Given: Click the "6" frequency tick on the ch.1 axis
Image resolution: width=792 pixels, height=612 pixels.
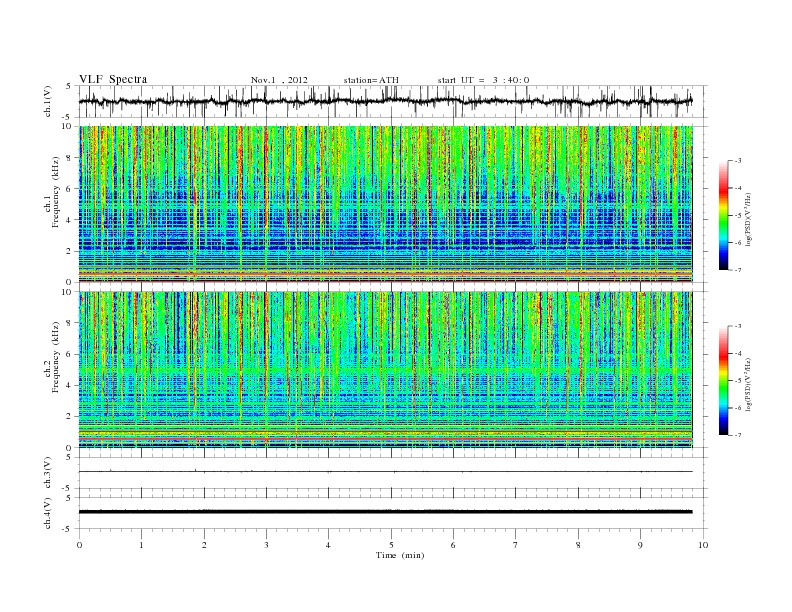Looking at the screenshot, I should click(70, 188).
